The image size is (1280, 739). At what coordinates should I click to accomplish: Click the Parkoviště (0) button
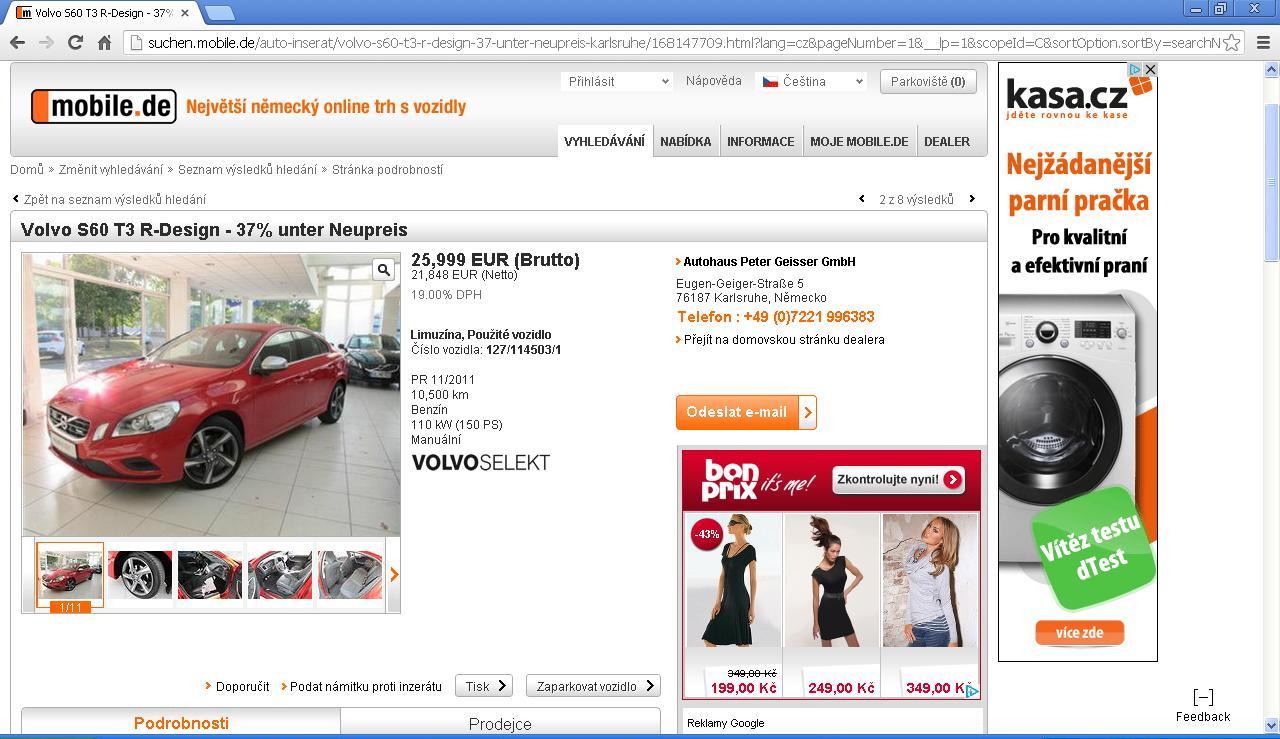click(x=927, y=81)
